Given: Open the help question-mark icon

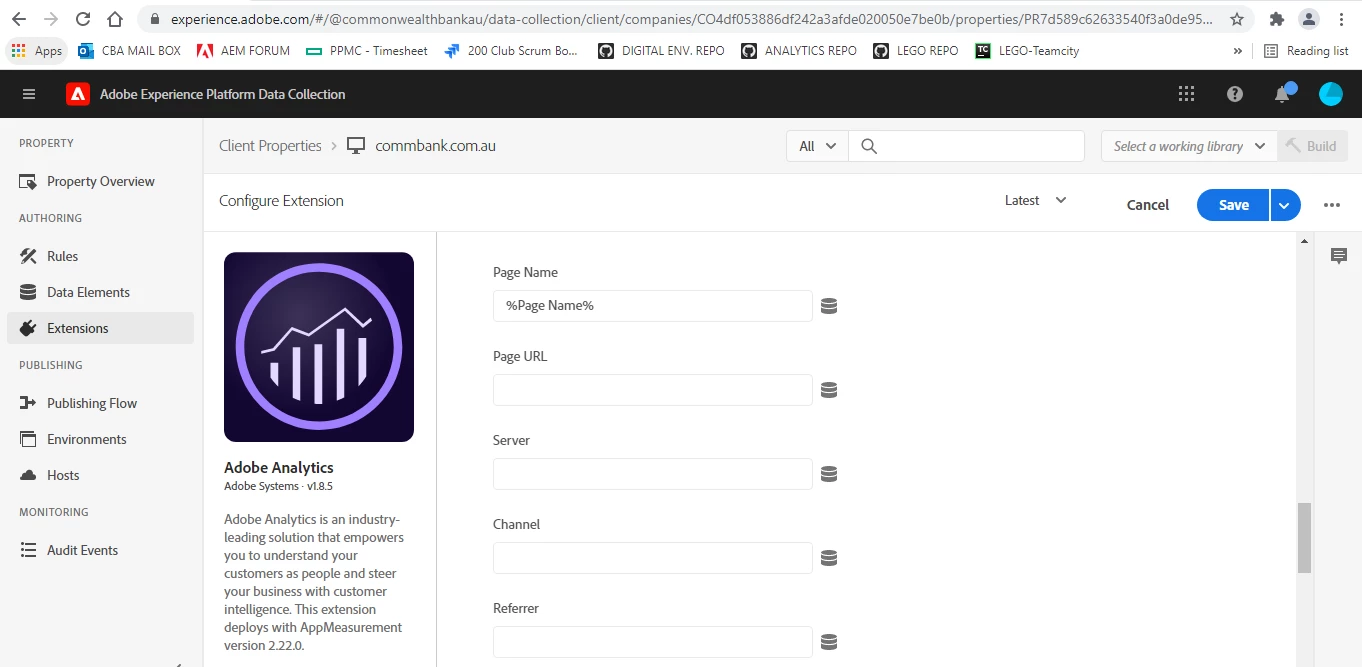Looking at the screenshot, I should coord(1235,94).
